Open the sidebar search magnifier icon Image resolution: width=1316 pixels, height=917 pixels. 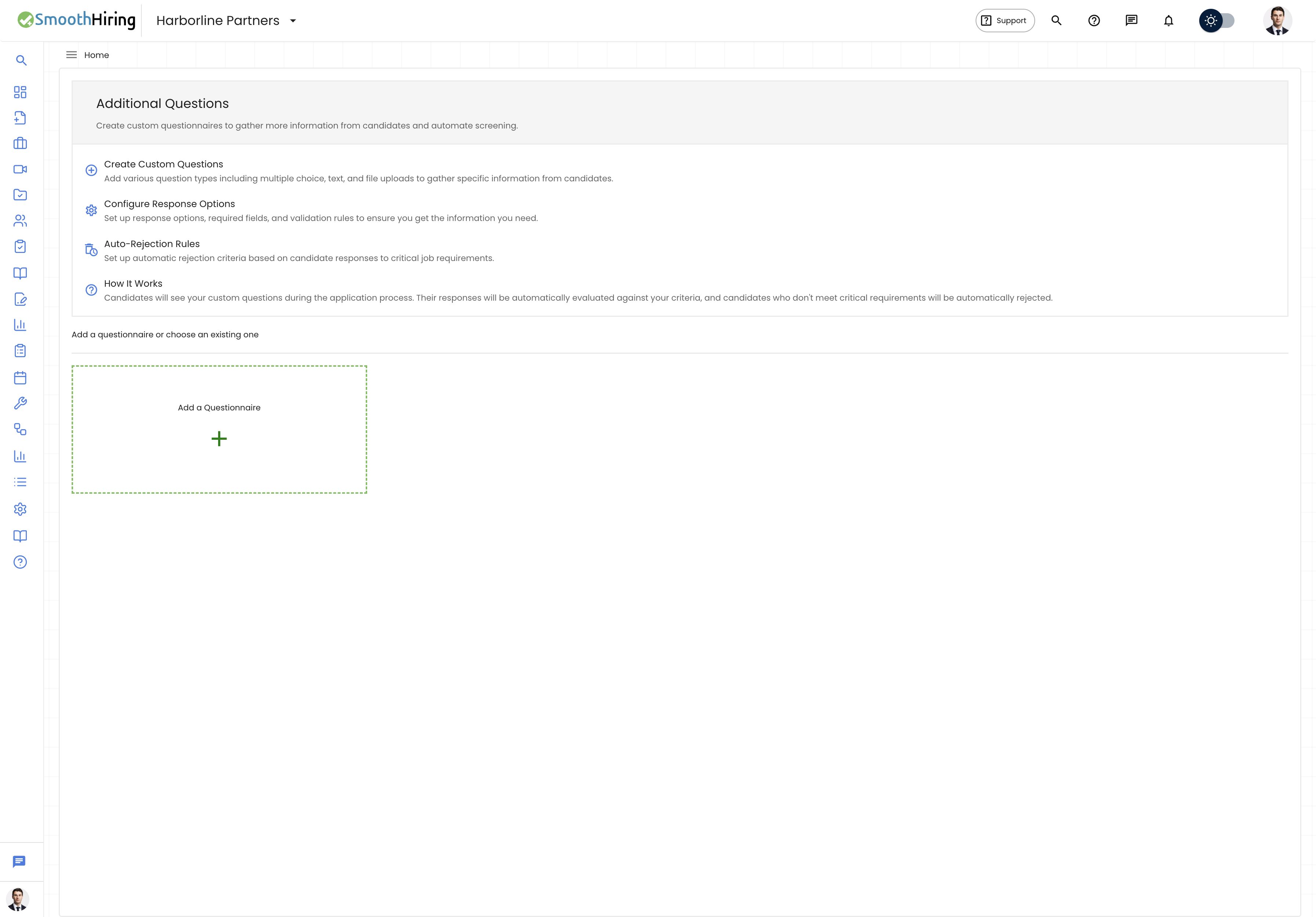click(21, 60)
